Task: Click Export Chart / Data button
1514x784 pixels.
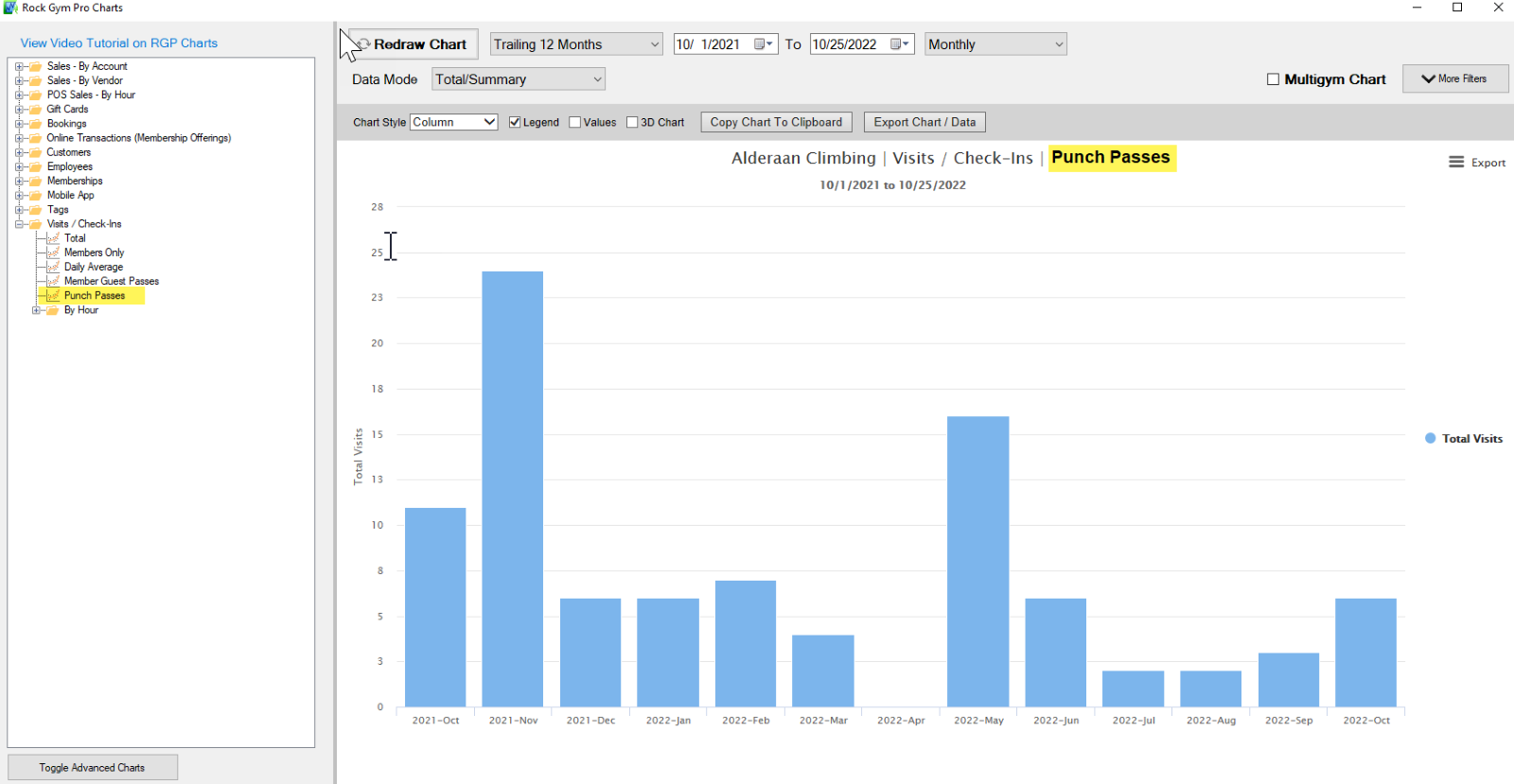Action: [924, 122]
